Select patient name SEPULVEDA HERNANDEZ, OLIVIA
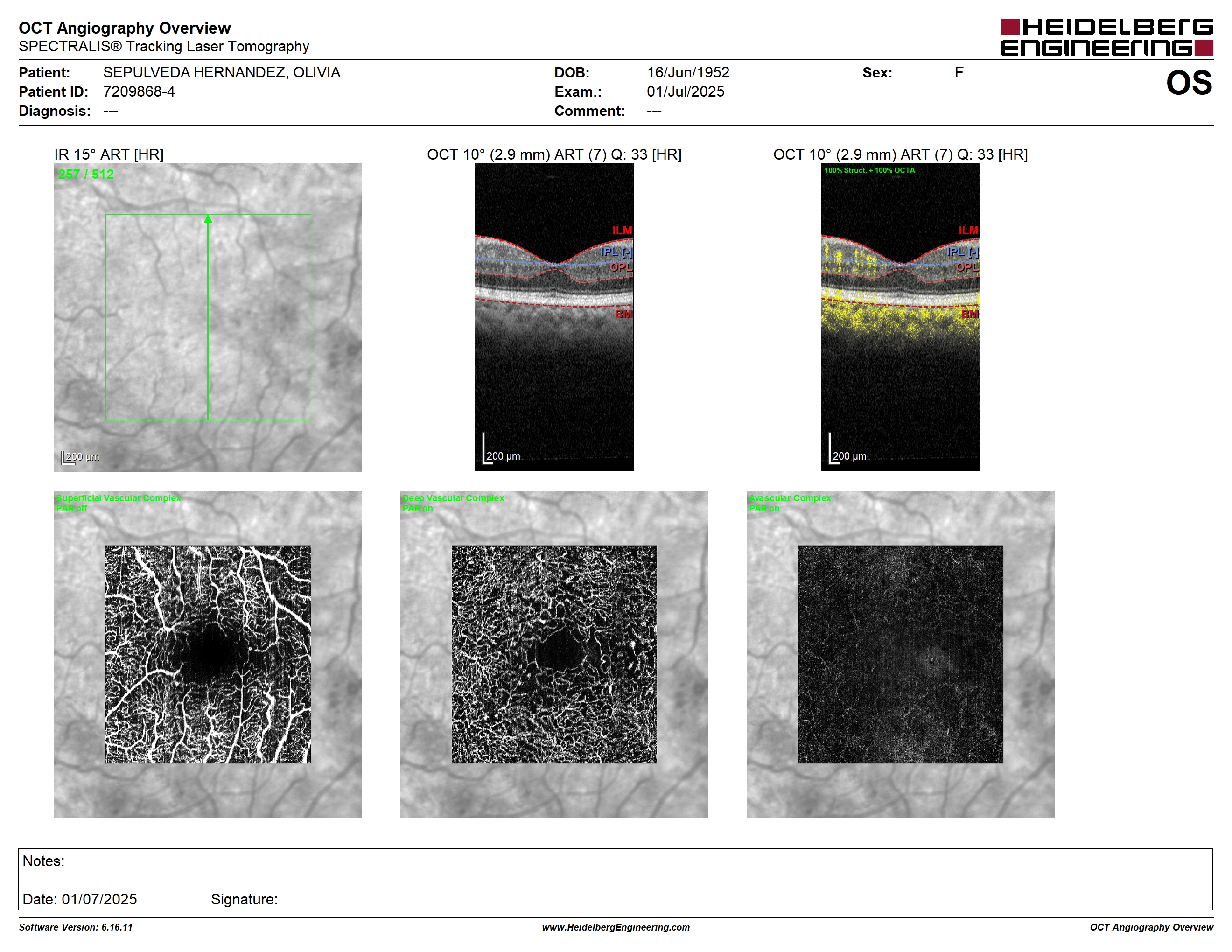 tap(222, 73)
